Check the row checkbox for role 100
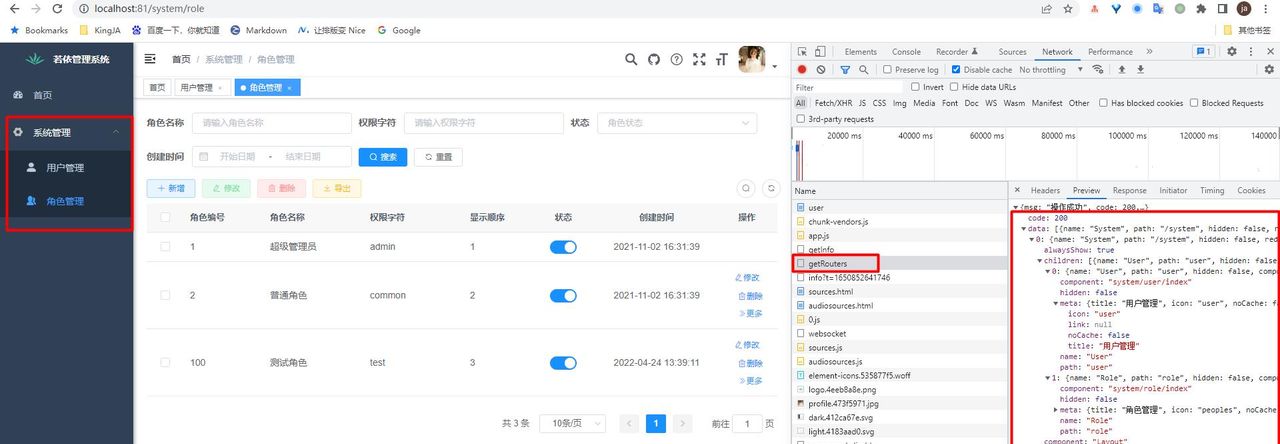This screenshot has width=1280, height=444. pos(165,363)
